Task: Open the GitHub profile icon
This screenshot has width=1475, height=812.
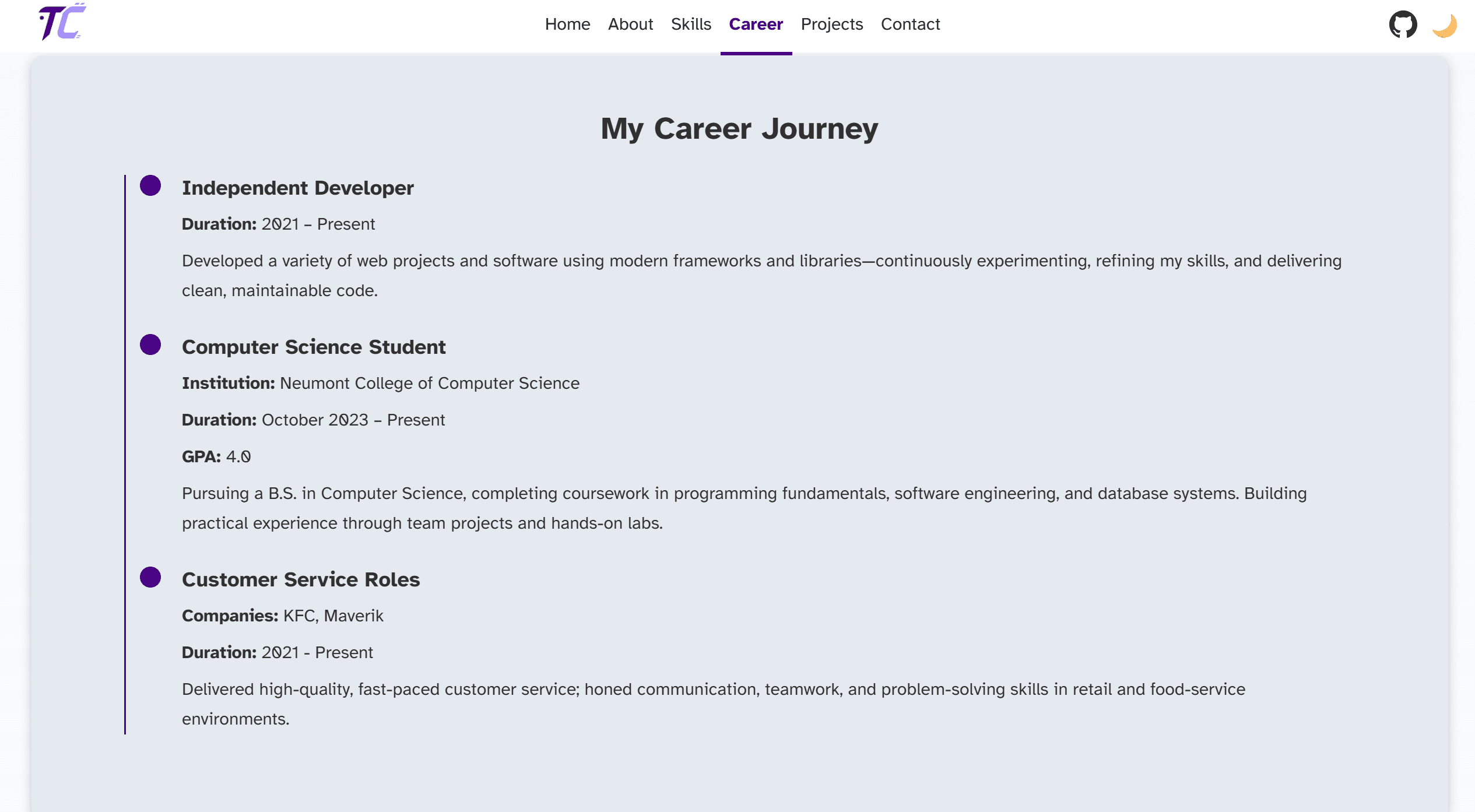Action: tap(1402, 24)
